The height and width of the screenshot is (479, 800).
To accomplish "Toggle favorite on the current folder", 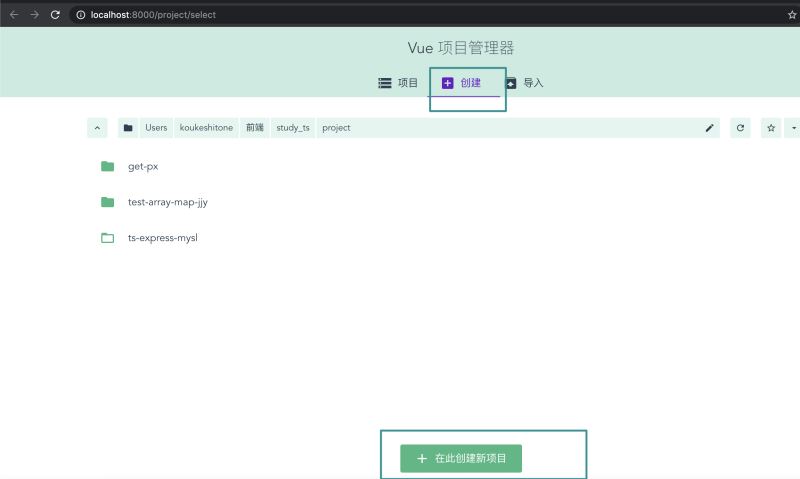I will [771, 128].
